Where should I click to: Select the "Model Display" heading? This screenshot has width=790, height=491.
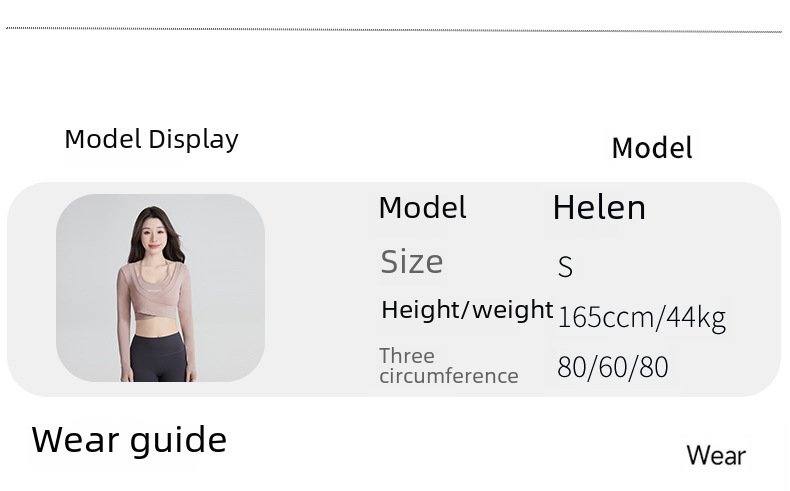[151, 139]
